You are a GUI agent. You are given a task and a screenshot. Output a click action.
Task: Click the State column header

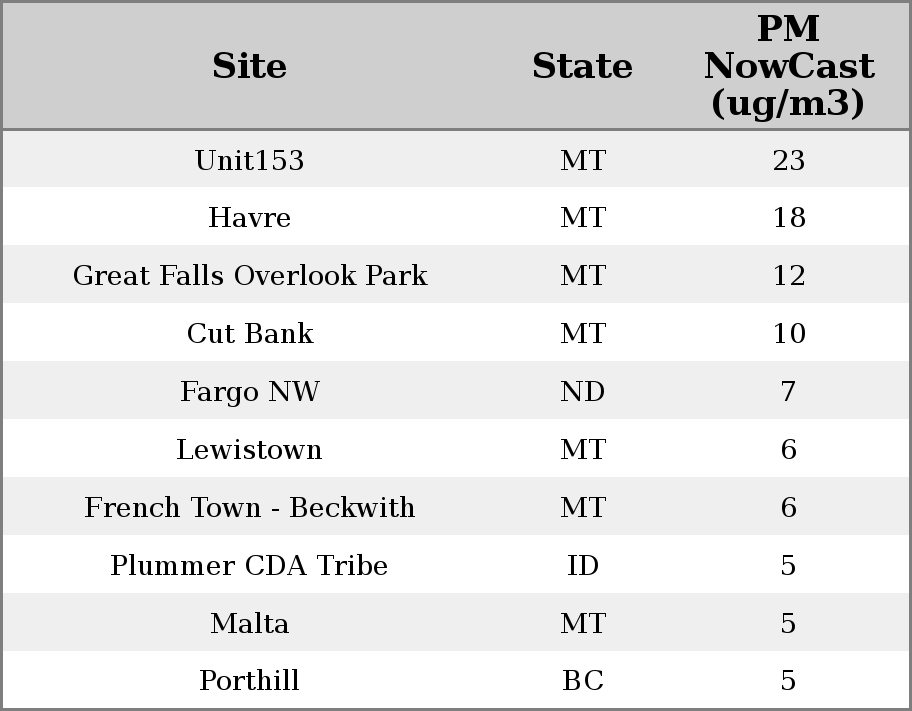coord(582,66)
